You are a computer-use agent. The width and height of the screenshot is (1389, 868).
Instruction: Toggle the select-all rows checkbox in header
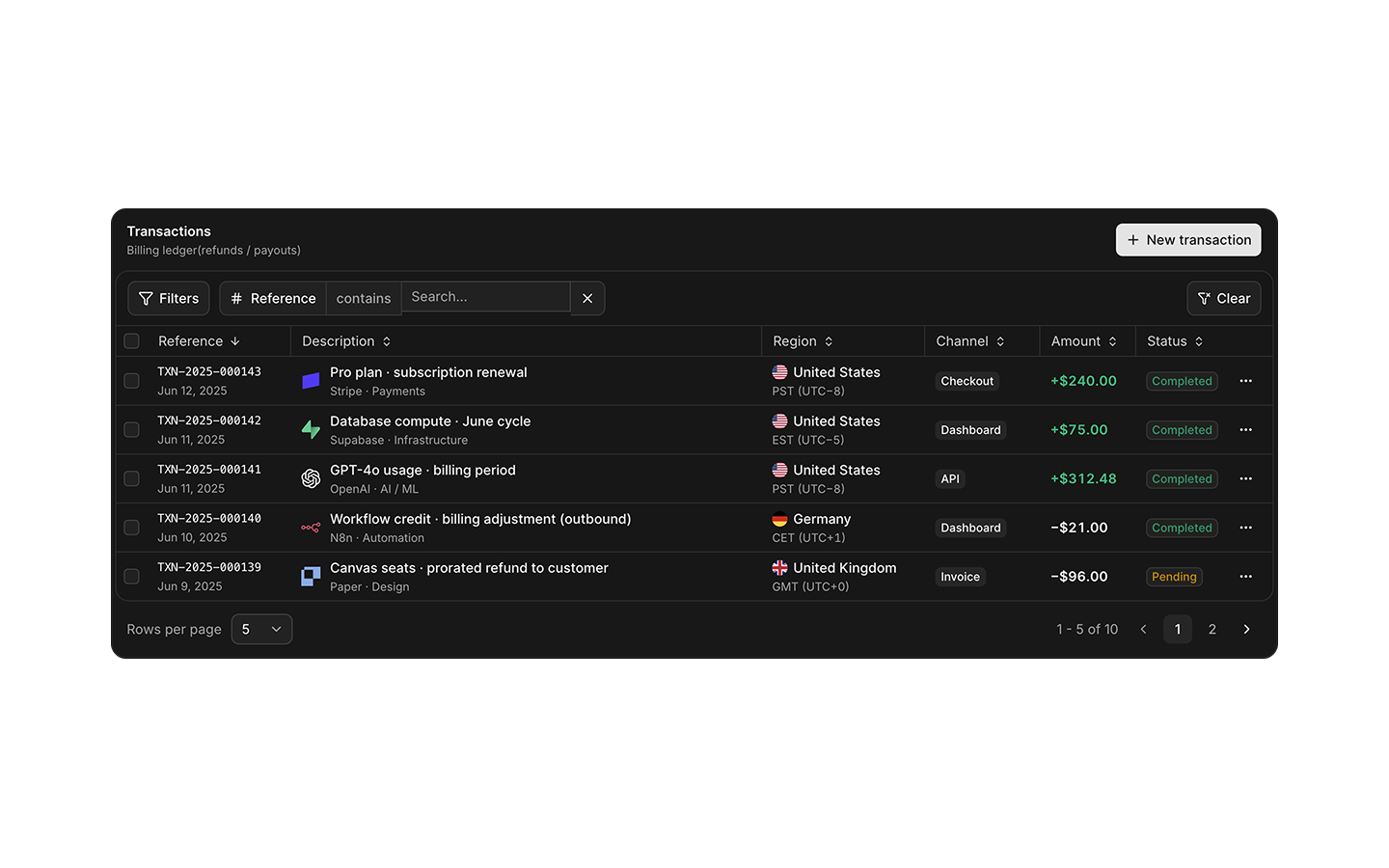[132, 341]
